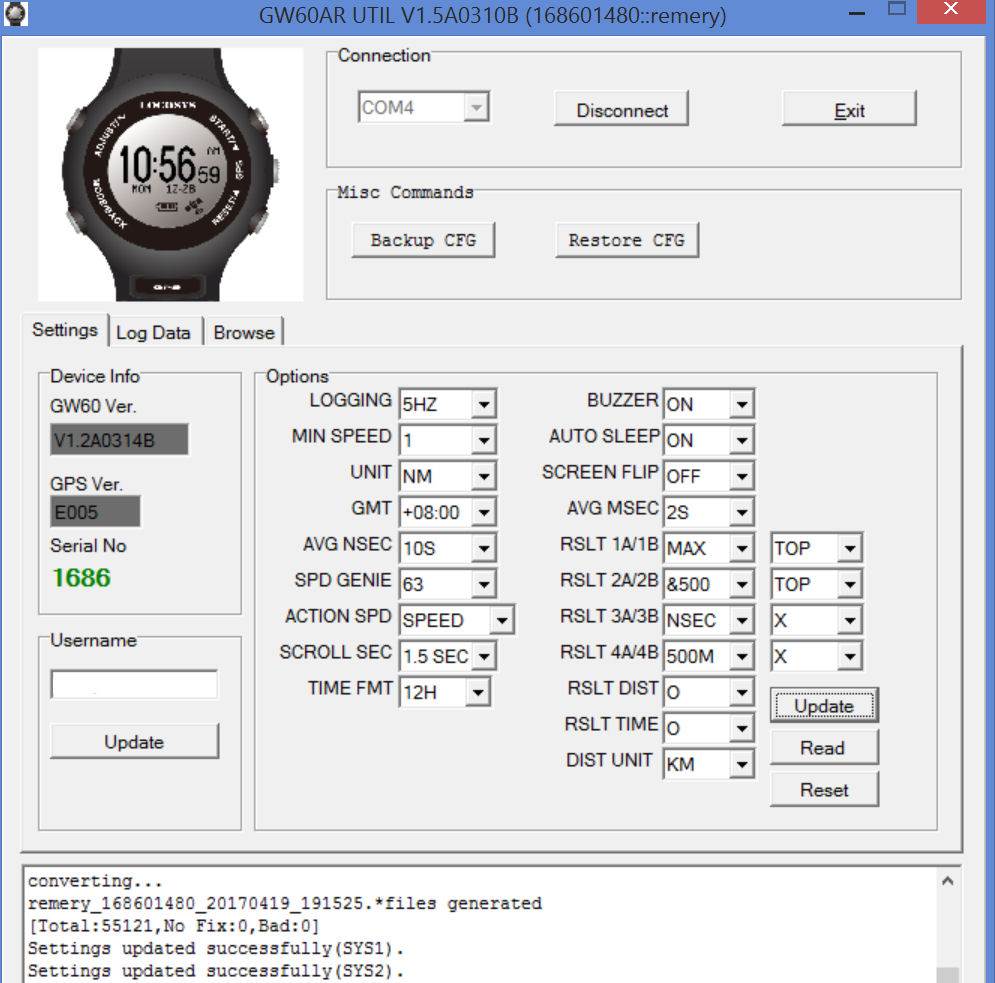Open the Browse tab
The image size is (995, 983).
tap(243, 333)
